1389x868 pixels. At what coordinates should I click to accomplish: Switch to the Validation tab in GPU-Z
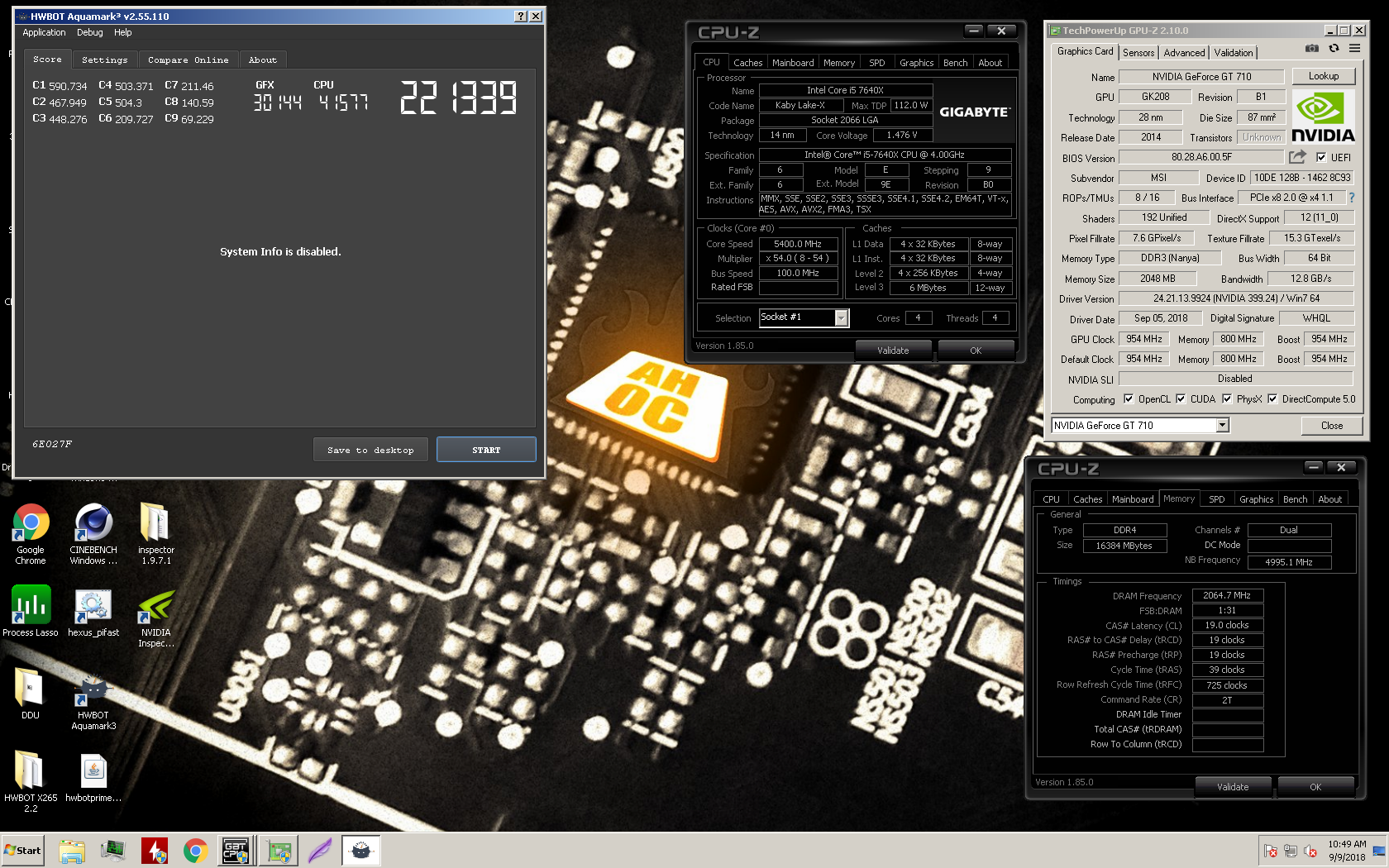click(1234, 53)
